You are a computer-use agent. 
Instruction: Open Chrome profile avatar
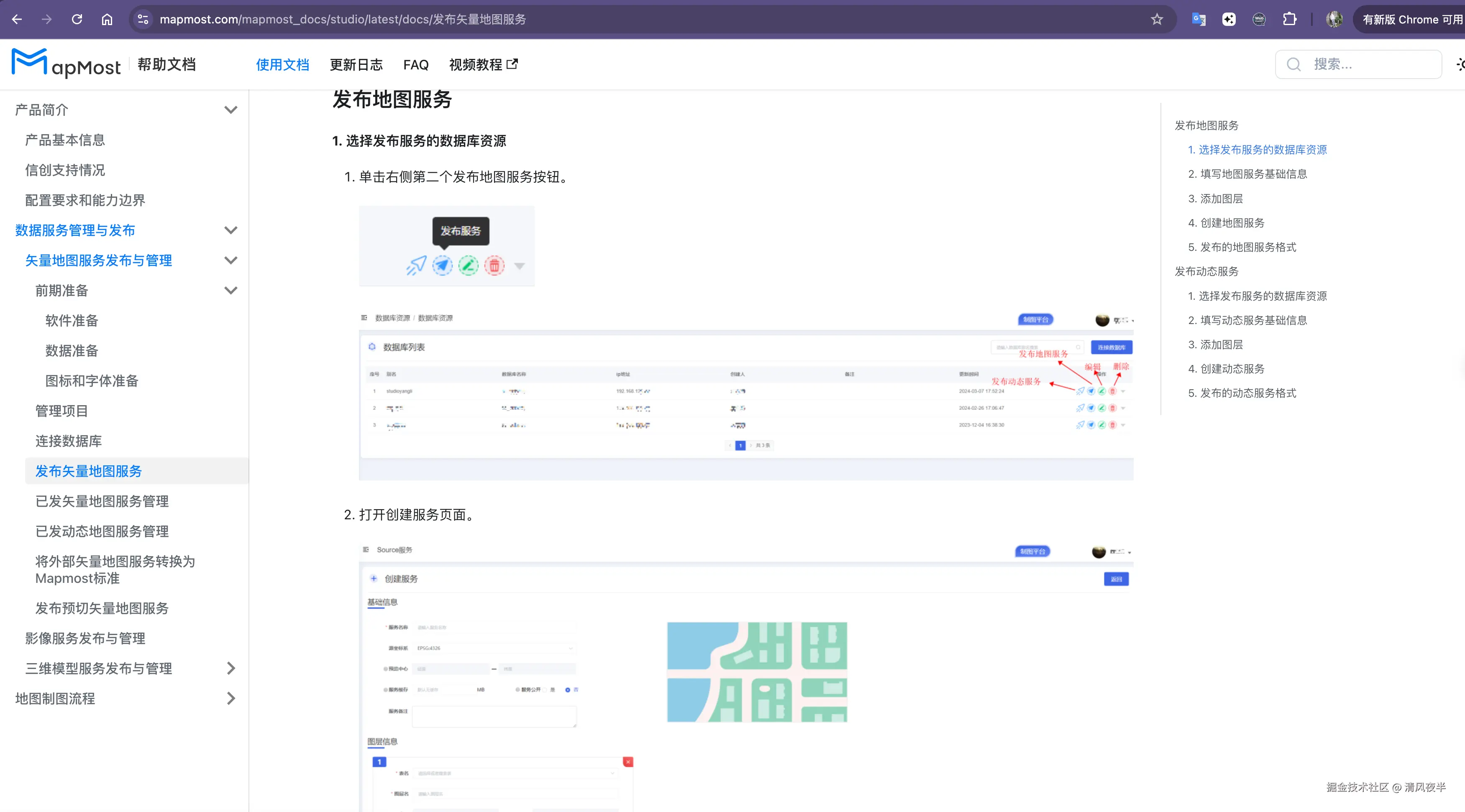[x=1334, y=19]
